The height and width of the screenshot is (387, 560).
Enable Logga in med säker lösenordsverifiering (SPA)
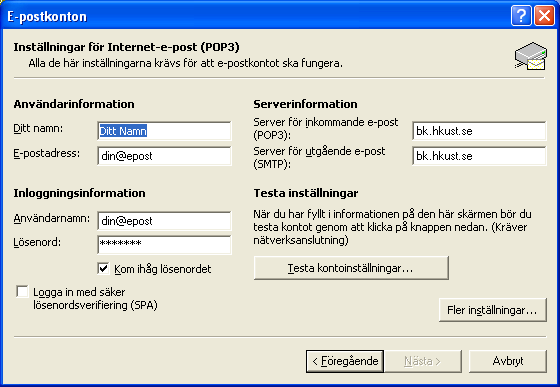click(22, 291)
